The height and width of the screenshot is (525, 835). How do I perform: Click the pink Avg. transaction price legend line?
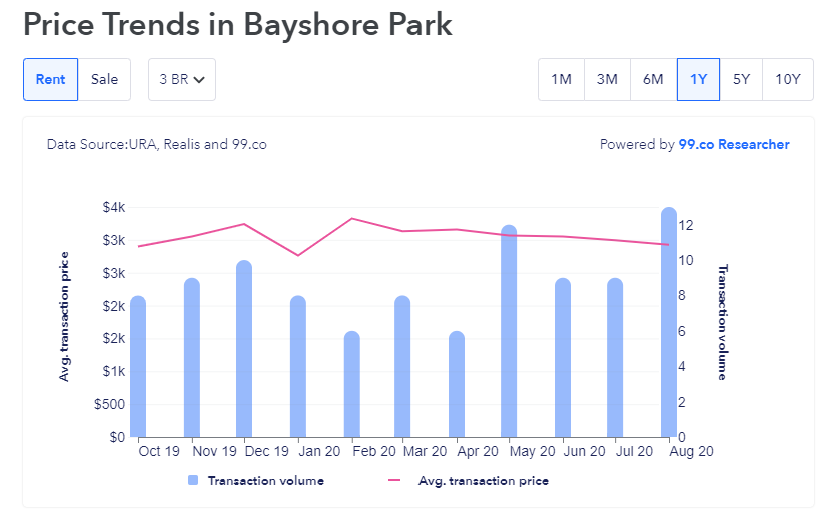pyautogui.click(x=394, y=480)
